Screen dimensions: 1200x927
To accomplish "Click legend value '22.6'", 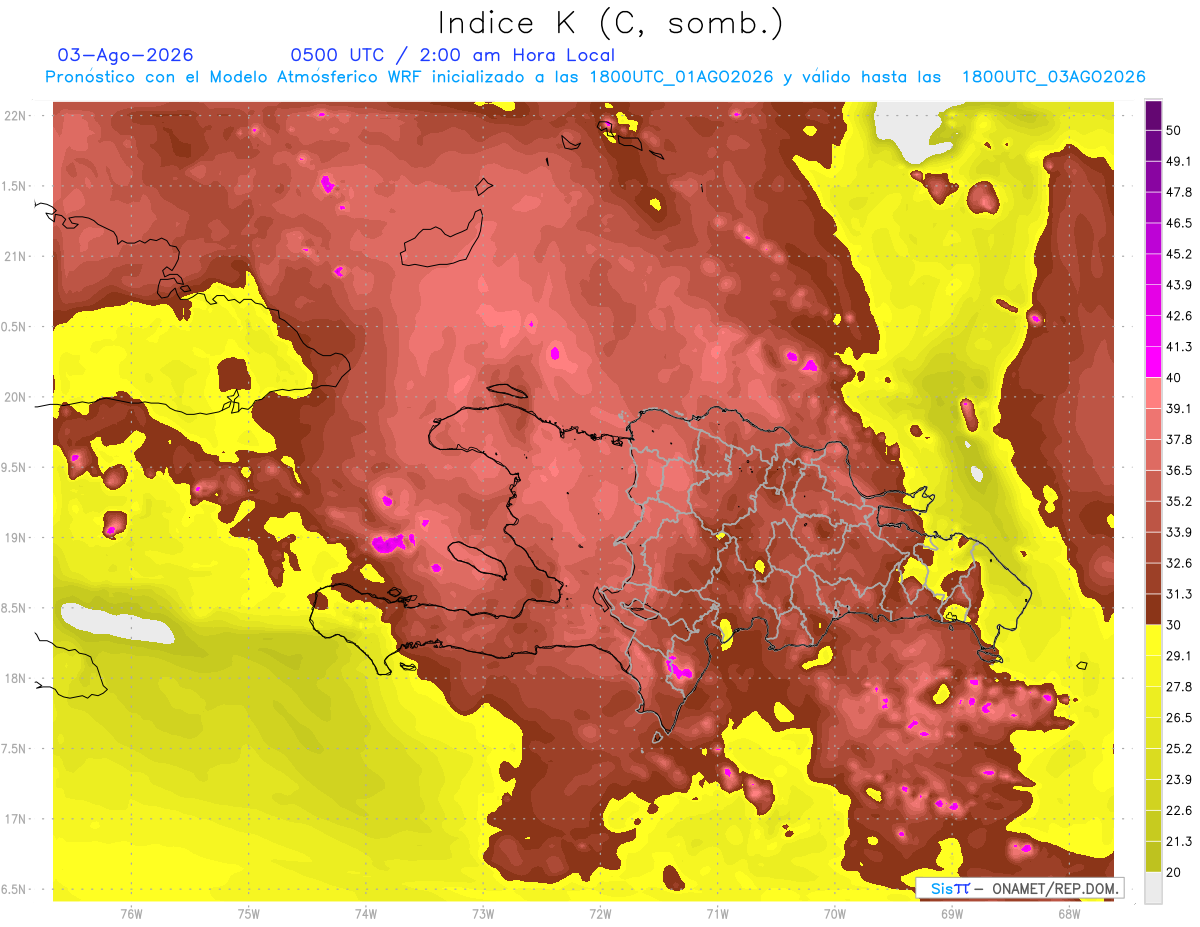I will 1179,811.
